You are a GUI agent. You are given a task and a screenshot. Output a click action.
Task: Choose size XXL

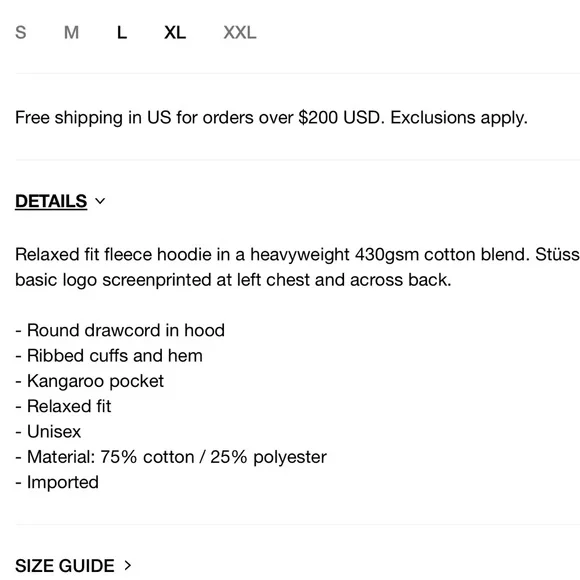point(240,33)
